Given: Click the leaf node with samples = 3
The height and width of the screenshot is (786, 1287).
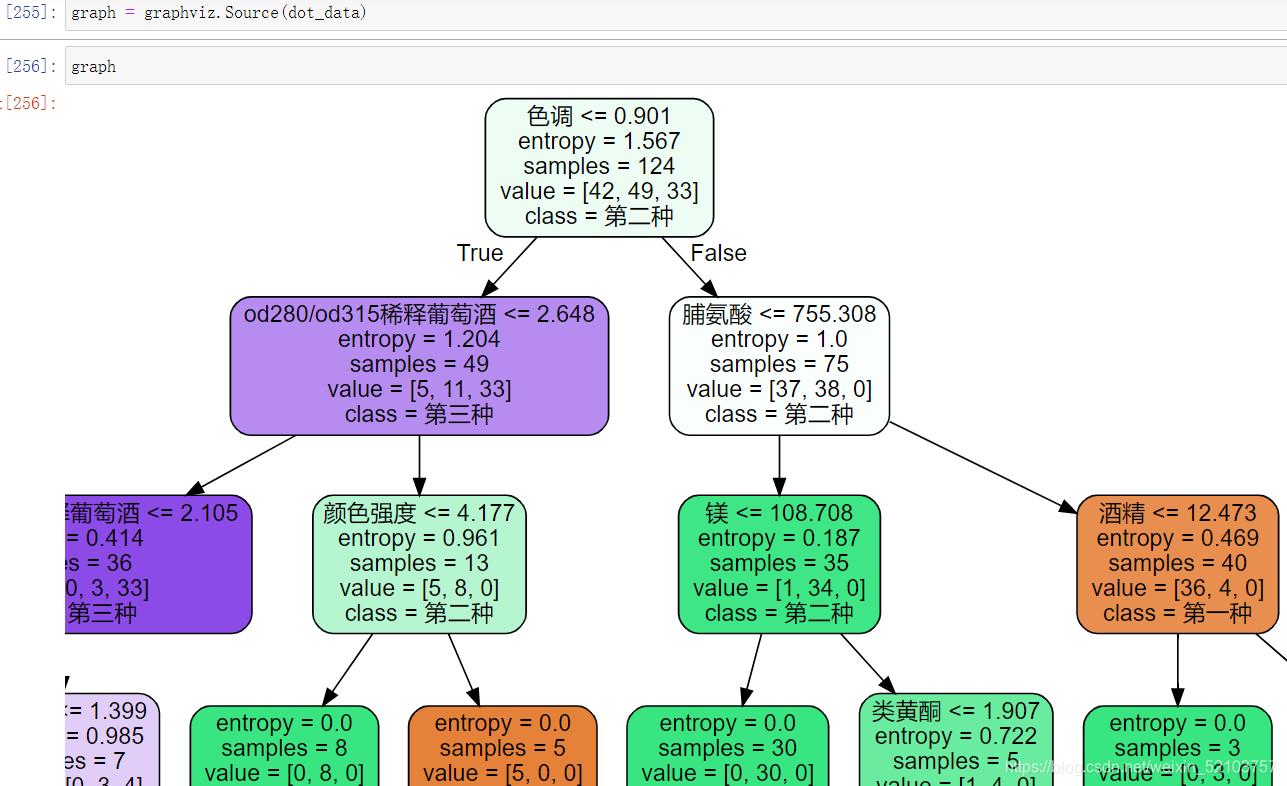Looking at the screenshot, I should pos(1177,746).
